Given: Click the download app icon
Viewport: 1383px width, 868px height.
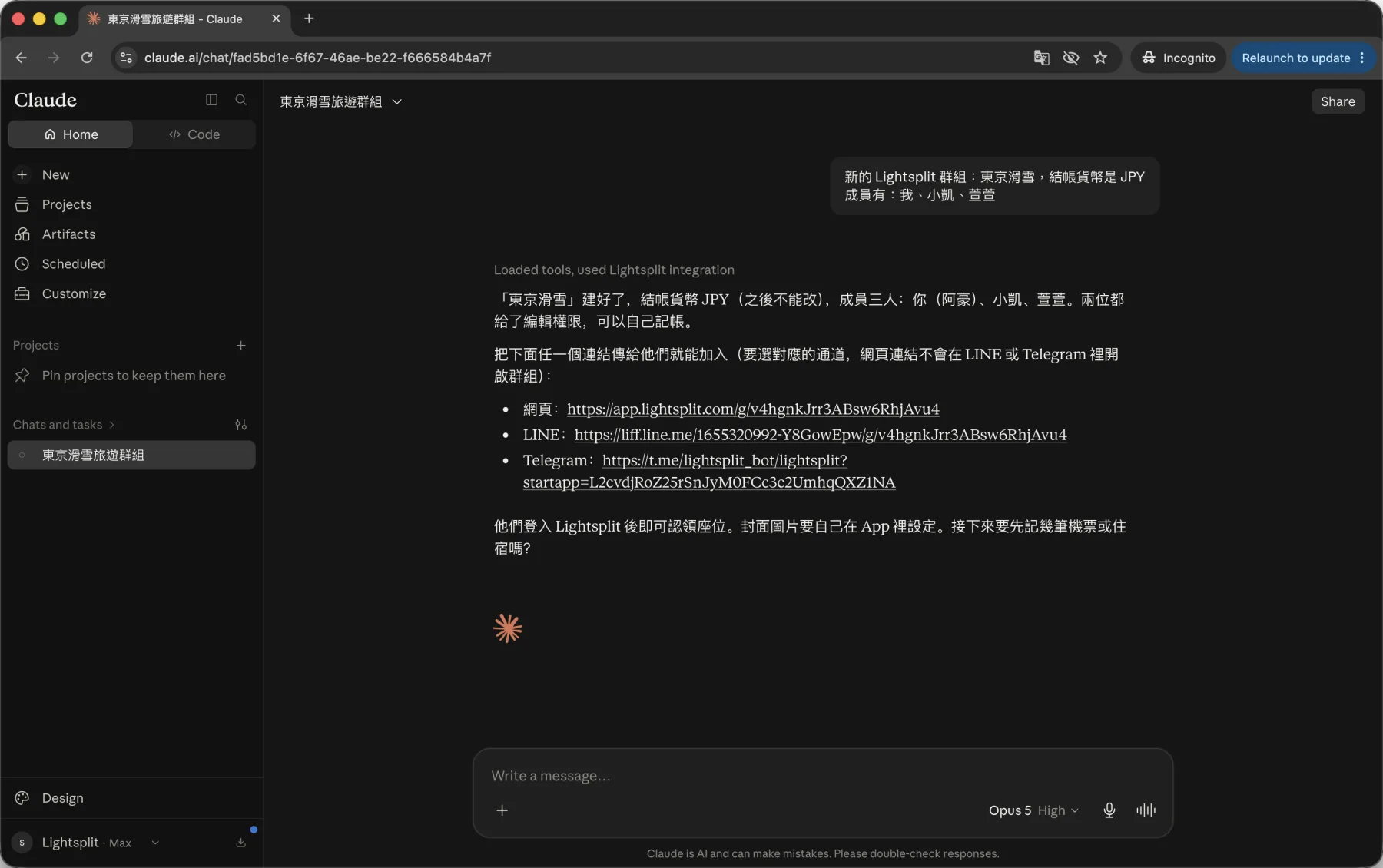Looking at the screenshot, I should pyautogui.click(x=240, y=843).
